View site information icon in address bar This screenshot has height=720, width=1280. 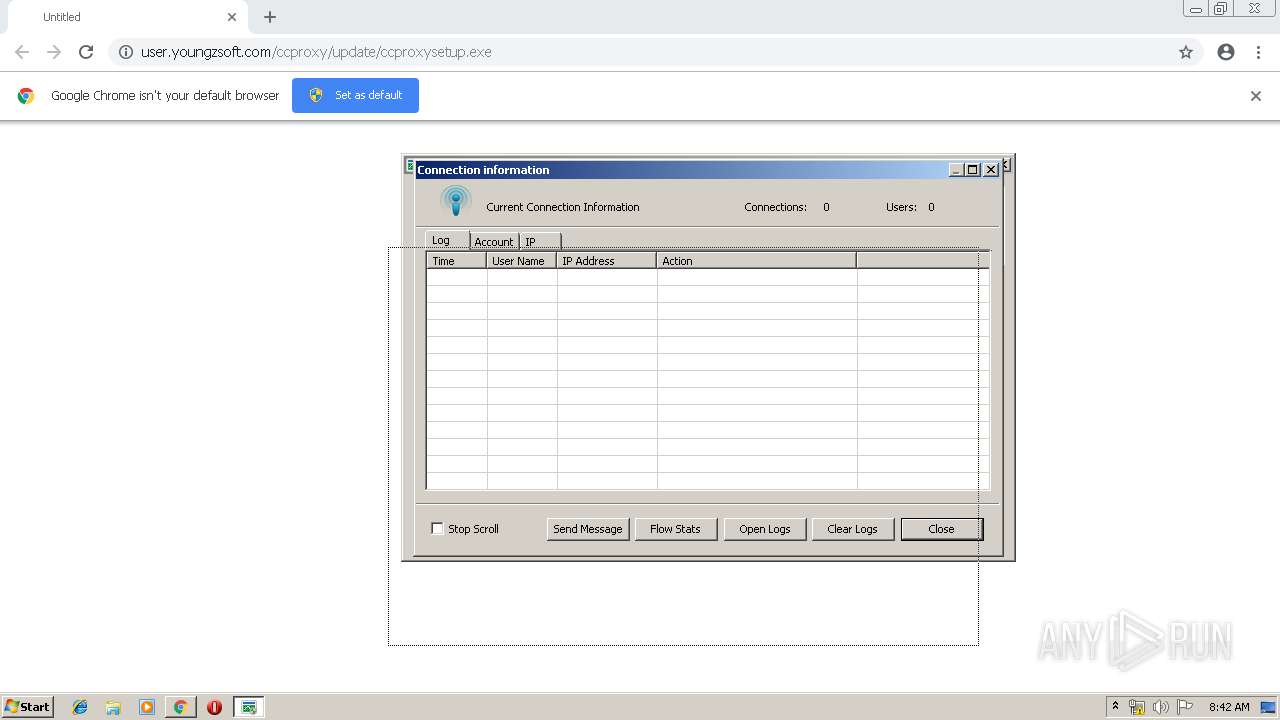[x=125, y=52]
